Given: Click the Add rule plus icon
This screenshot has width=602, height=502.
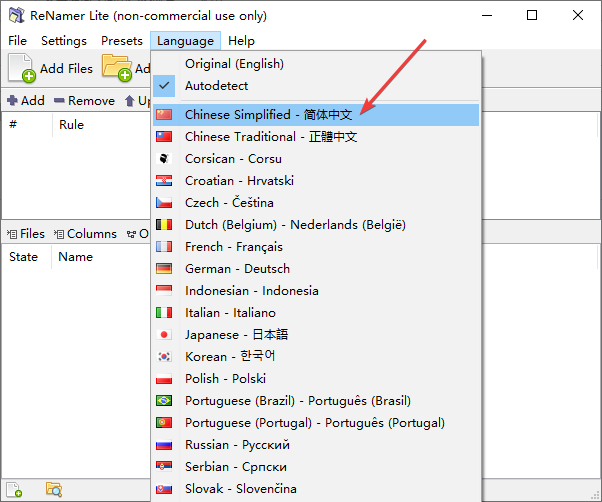Looking at the screenshot, I should (12, 101).
